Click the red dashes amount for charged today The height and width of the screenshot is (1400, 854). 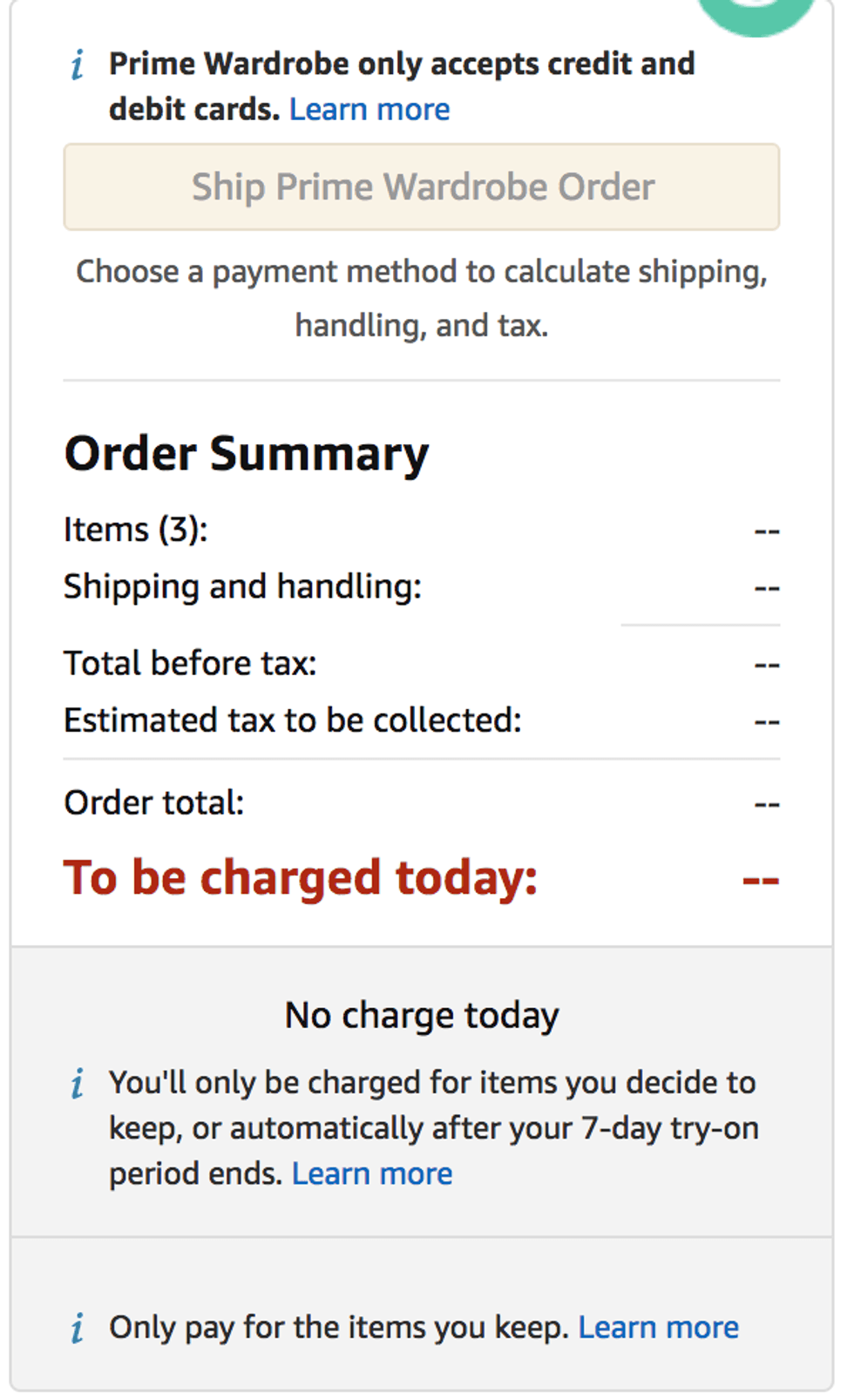760,880
